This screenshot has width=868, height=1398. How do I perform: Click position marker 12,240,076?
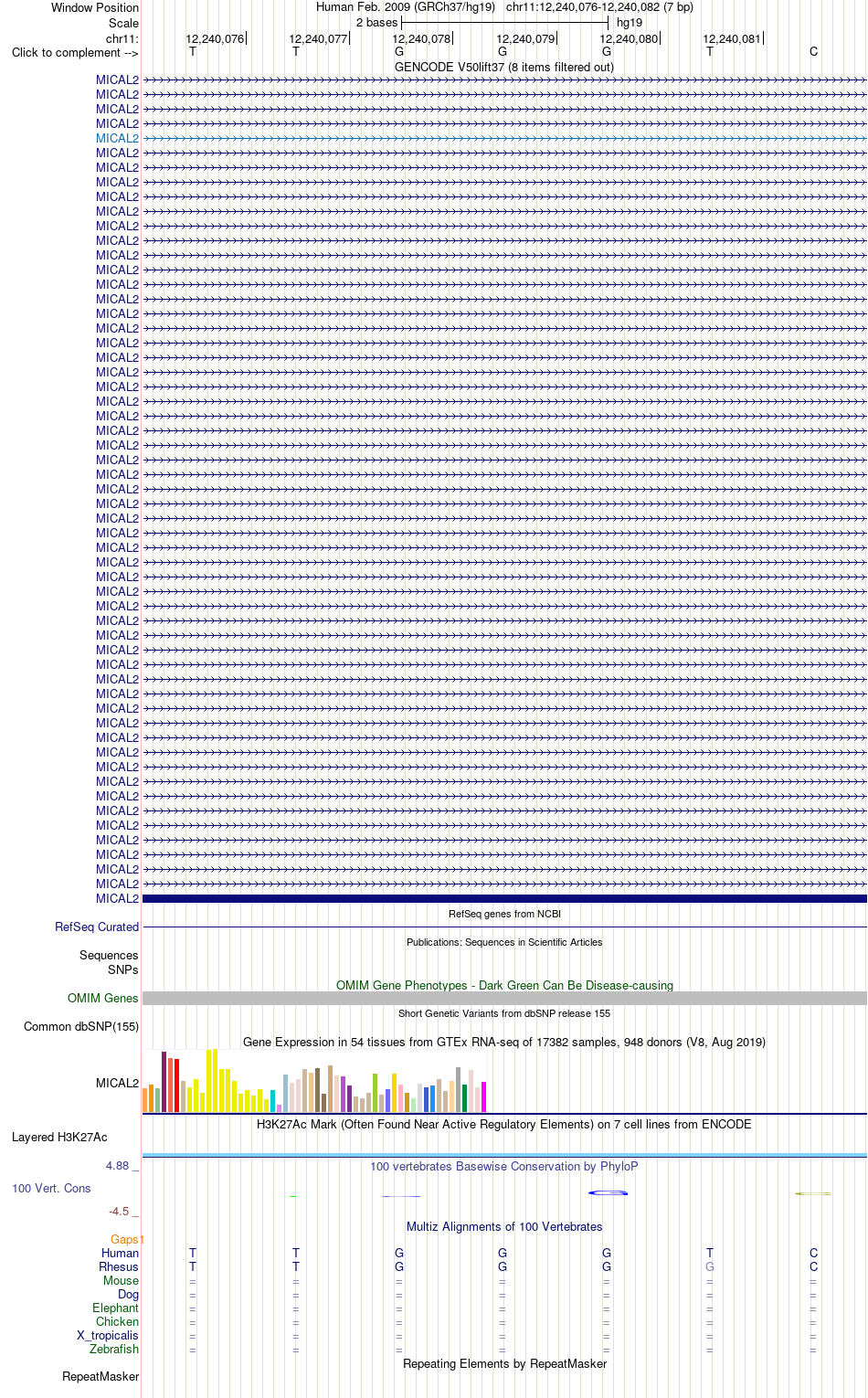click(216, 39)
